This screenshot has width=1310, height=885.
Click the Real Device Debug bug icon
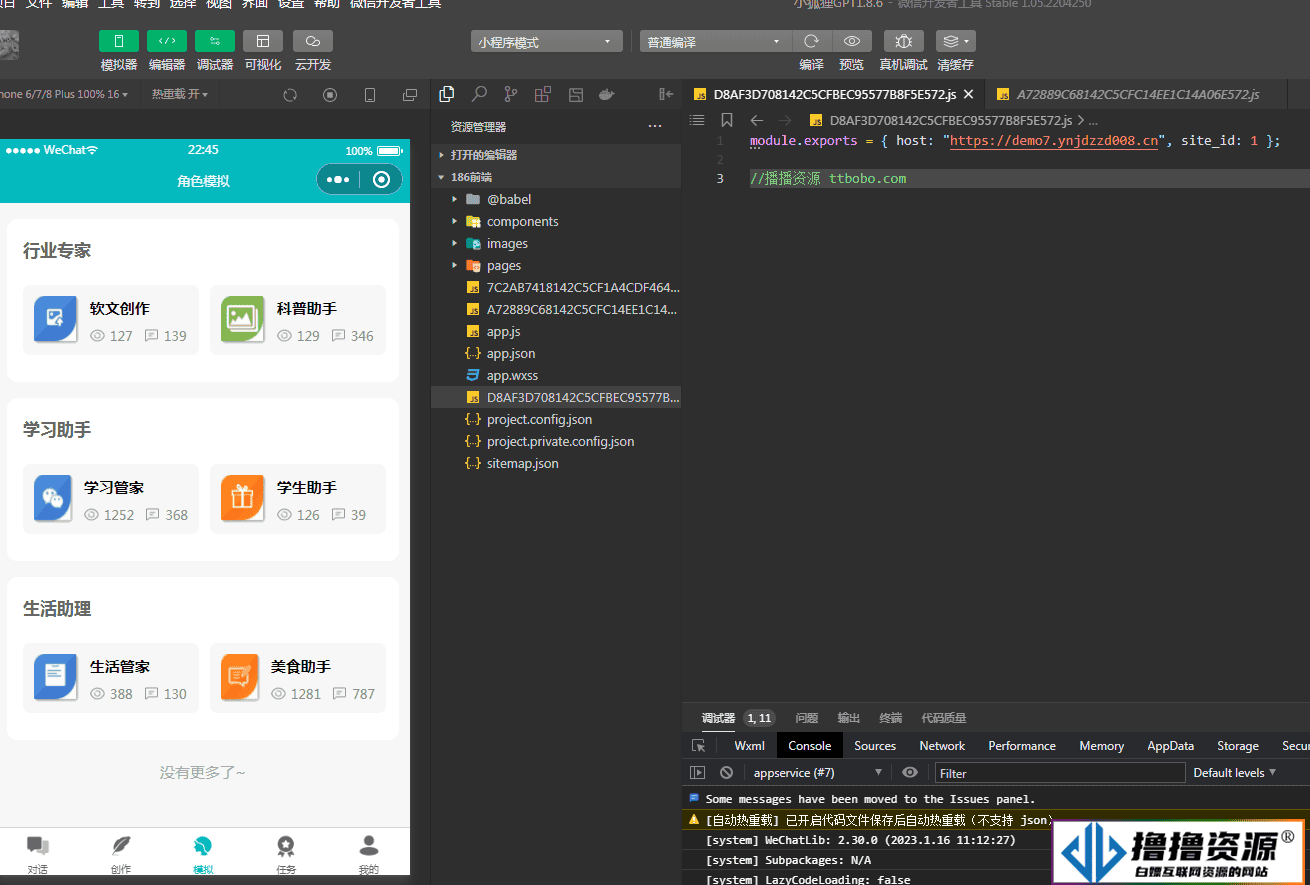pyautogui.click(x=904, y=41)
